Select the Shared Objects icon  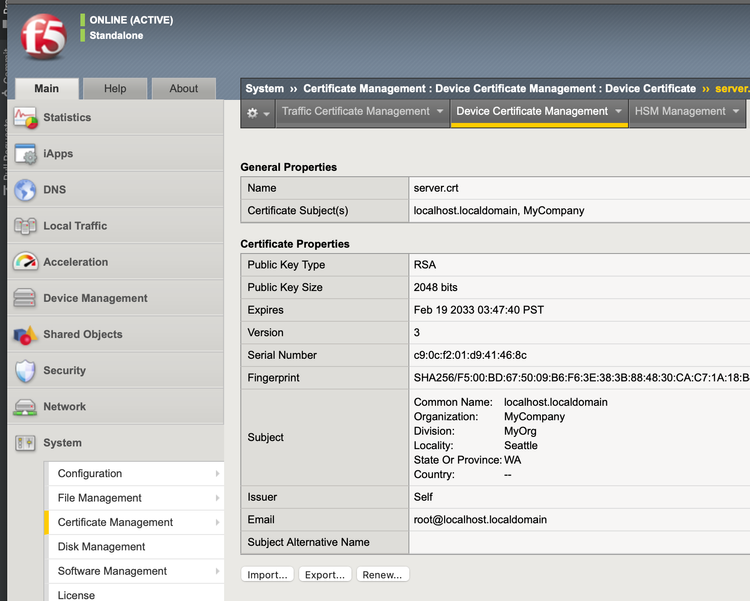pyautogui.click(x=26, y=335)
